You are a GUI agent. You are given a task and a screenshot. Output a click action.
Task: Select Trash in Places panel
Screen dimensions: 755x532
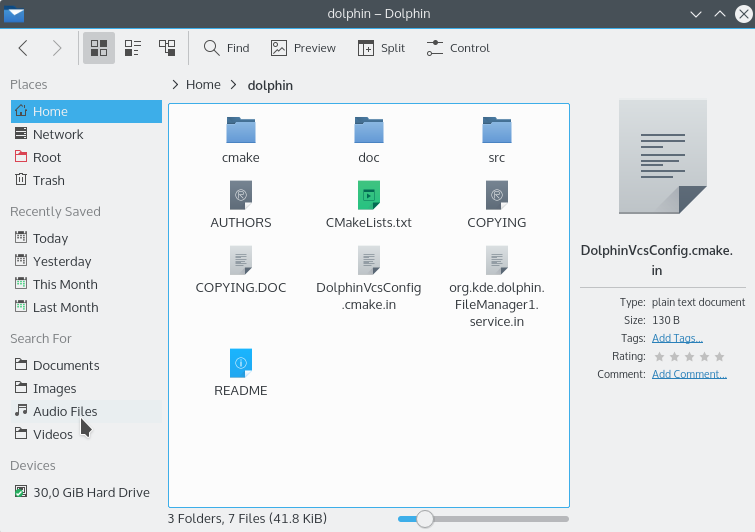click(48, 180)
